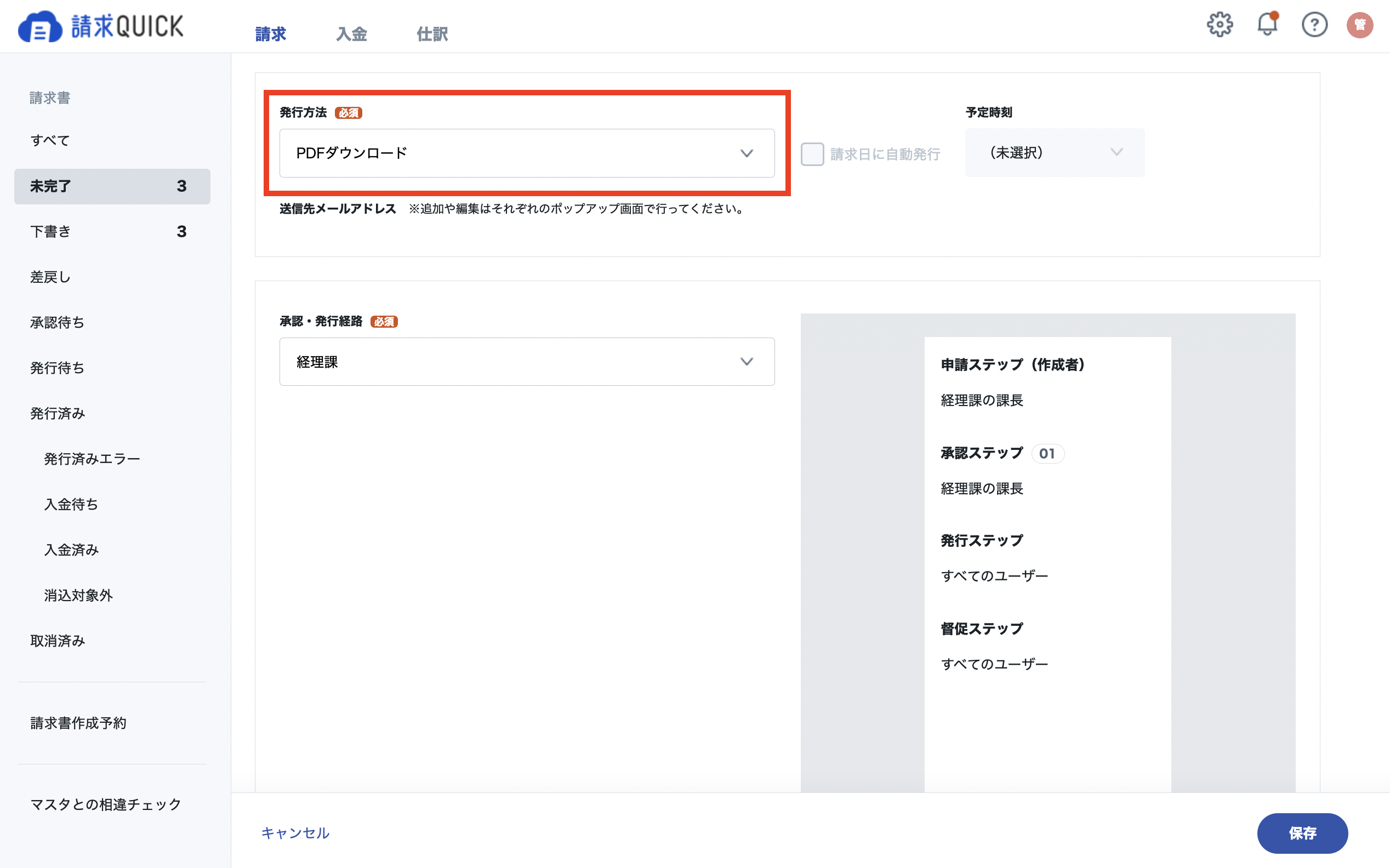This screenshot has width=1390, height=868.
Task: Open the 予定時刻 (未選択) dropdown
Action: (x=1054, y=152)
